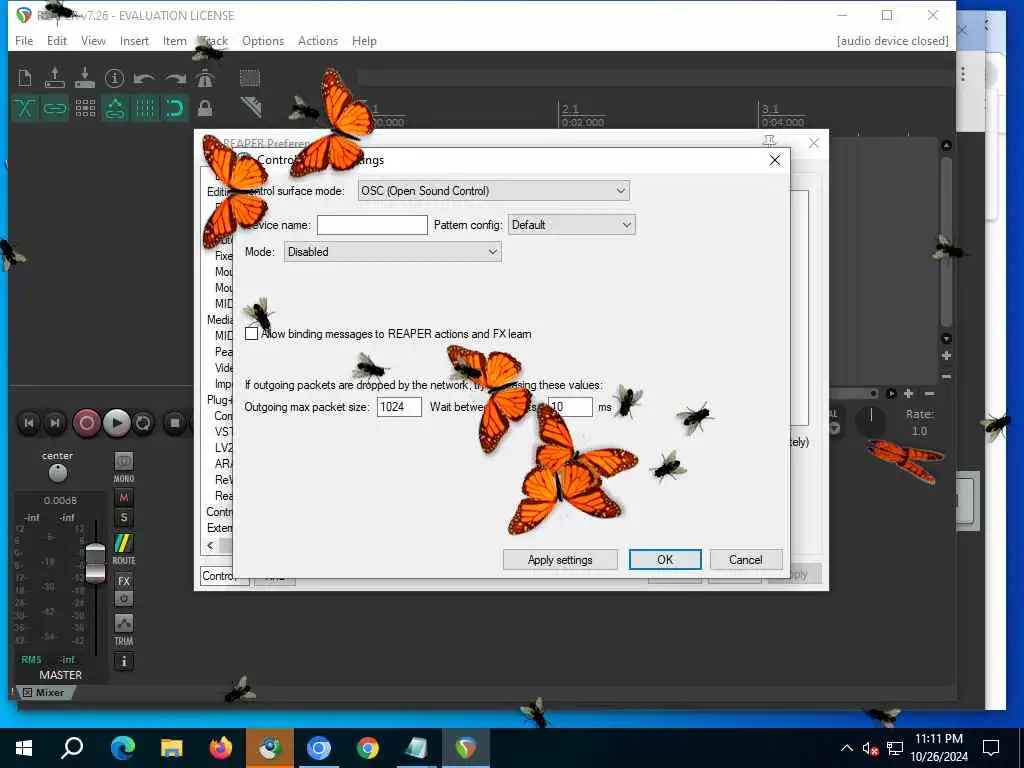Click the pin icon in Preferences window
The height and width of the screenshot is (768, 1024).
(x=769, y=141)
